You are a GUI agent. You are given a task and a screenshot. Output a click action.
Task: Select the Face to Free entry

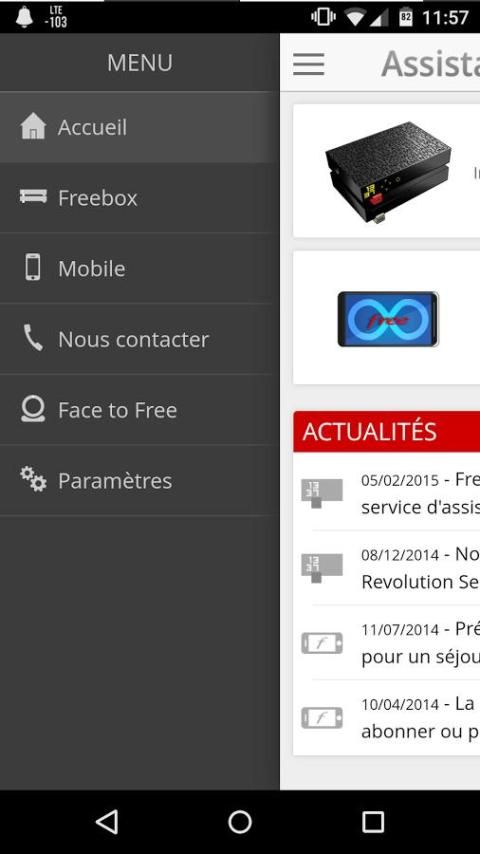139,410
